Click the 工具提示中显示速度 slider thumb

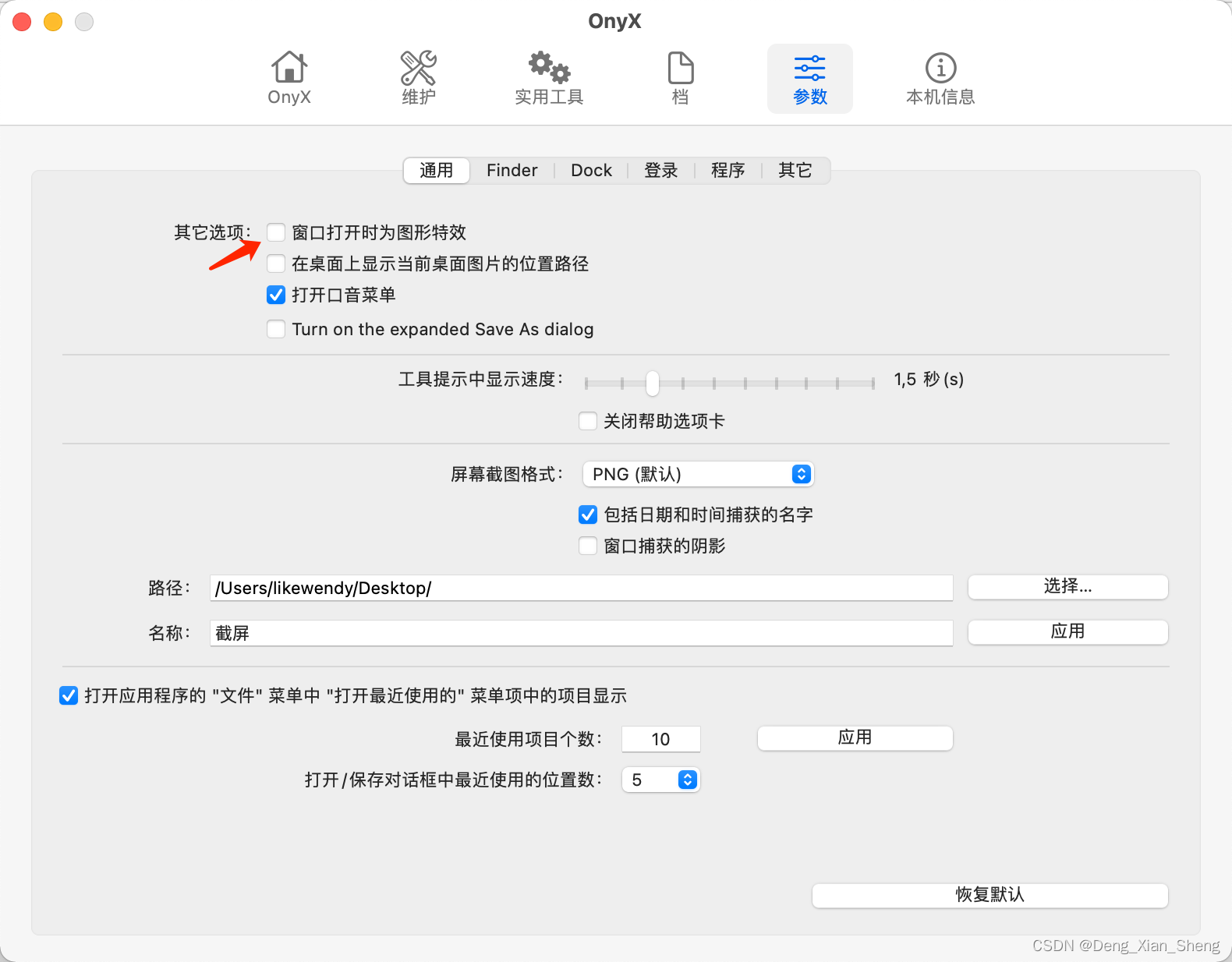(x=653, y=383)
